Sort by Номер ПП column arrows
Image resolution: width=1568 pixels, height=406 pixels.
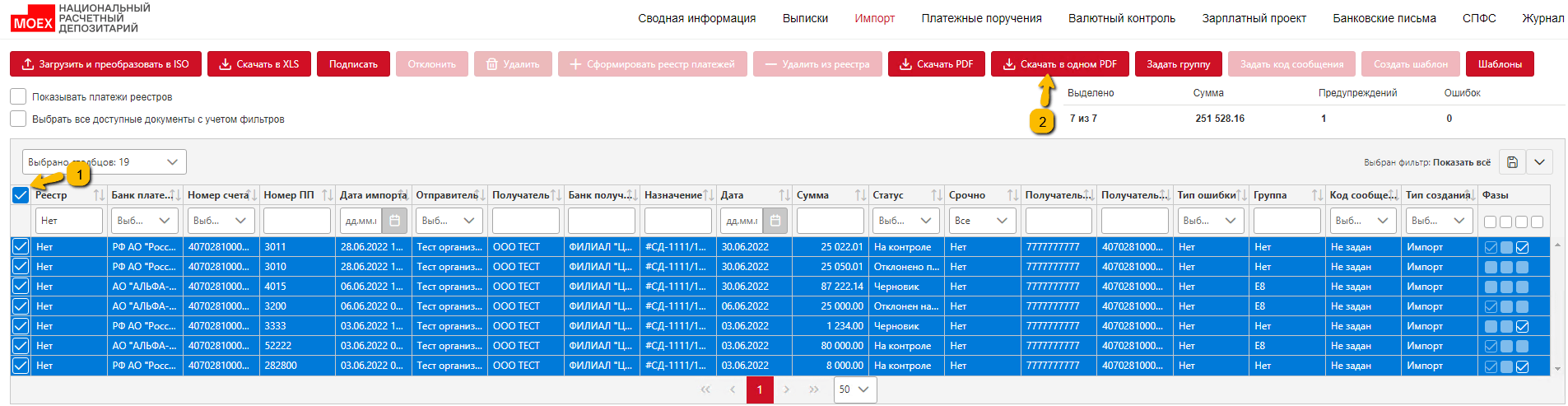(x=328, y=195)
